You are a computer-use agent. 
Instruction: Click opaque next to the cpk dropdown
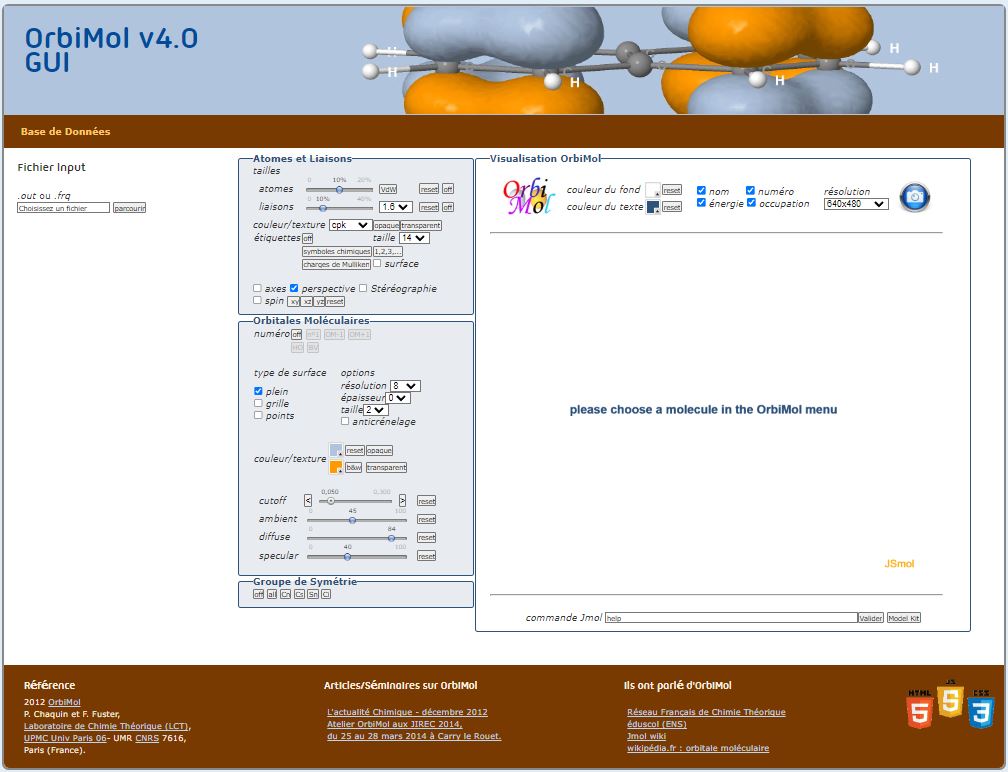[x=386, y=226]
